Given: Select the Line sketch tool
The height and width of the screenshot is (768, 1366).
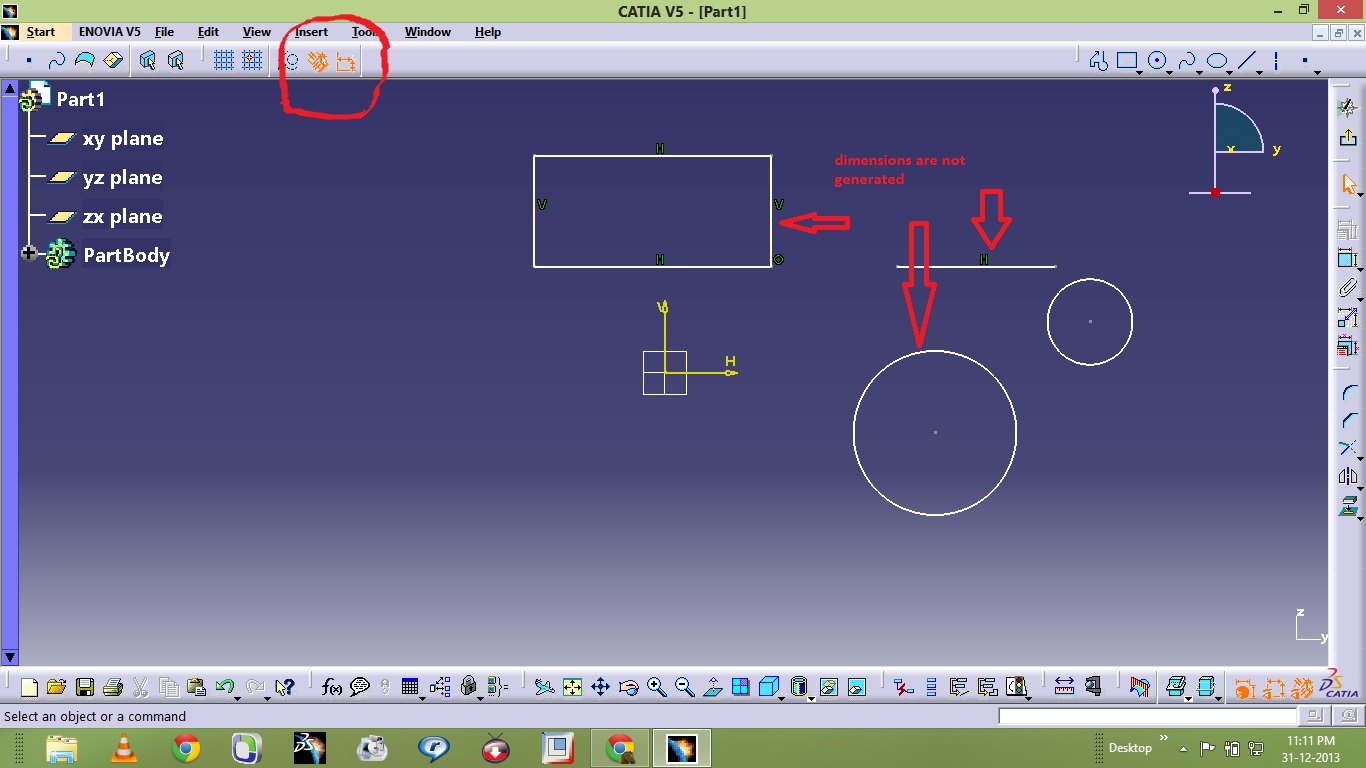Looking at the screenshot, I should (x=1246, y=61).
